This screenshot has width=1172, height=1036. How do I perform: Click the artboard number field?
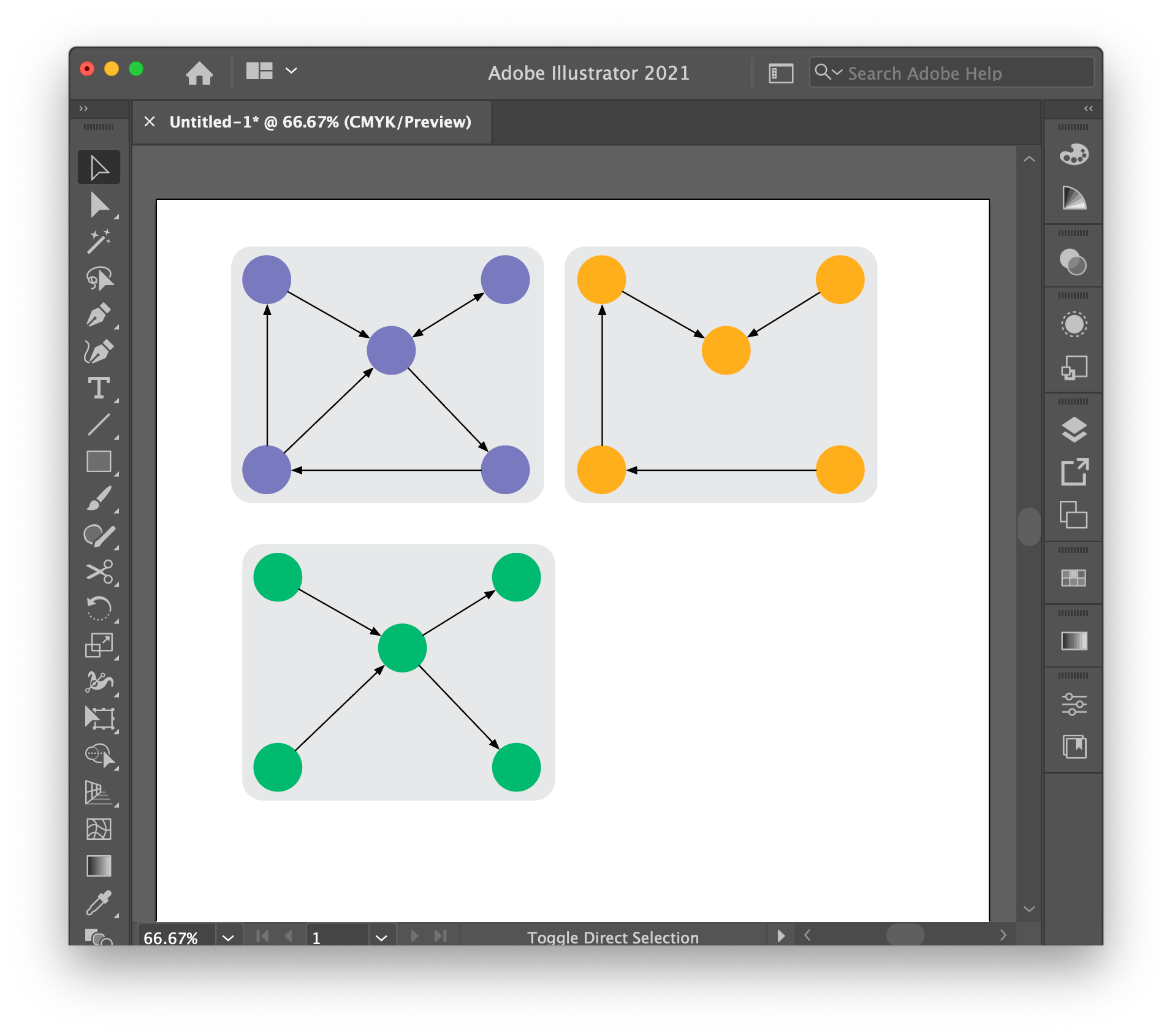(x=338, y=937)
